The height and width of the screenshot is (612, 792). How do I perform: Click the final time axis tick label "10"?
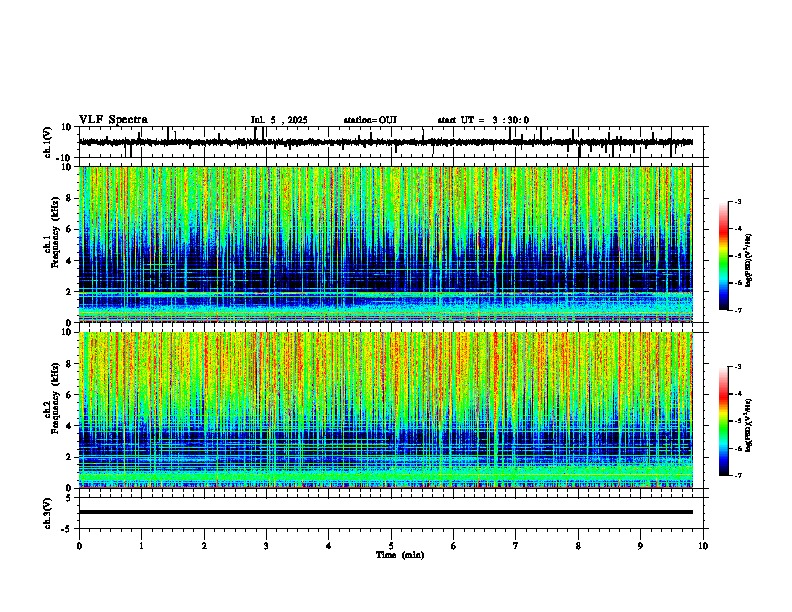point(703,546)
